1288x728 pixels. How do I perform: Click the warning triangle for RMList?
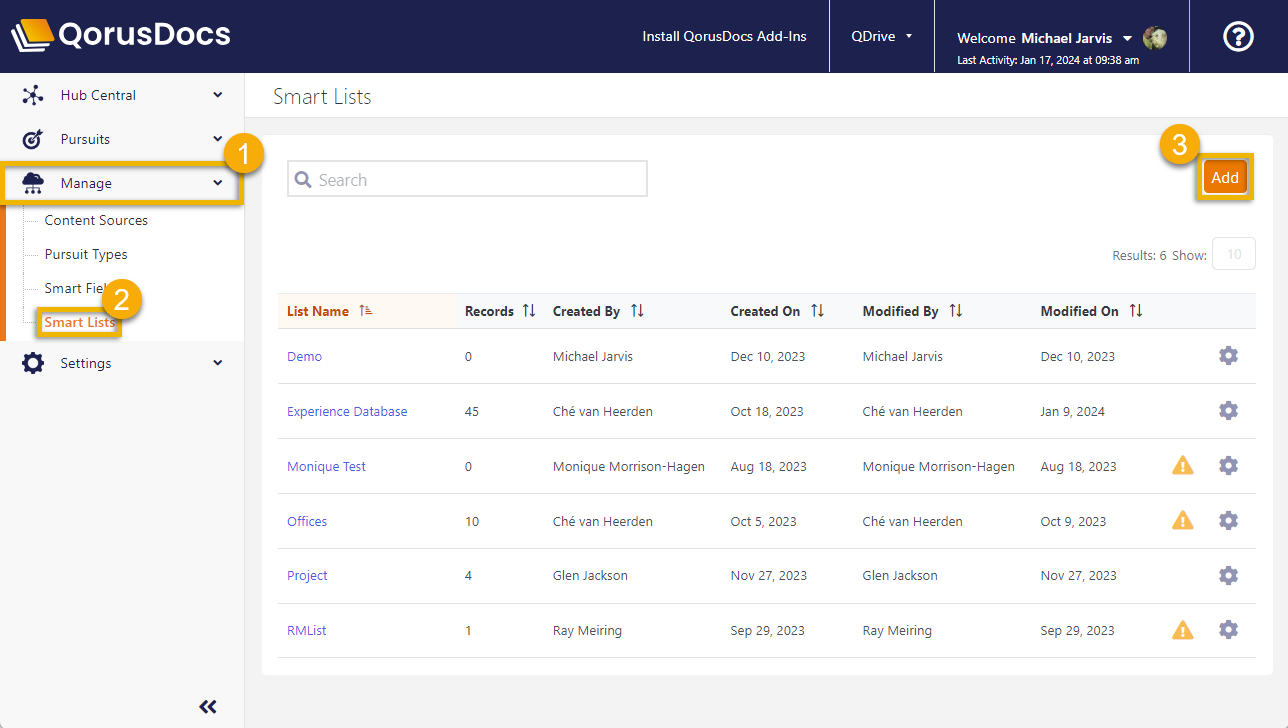1182,630
